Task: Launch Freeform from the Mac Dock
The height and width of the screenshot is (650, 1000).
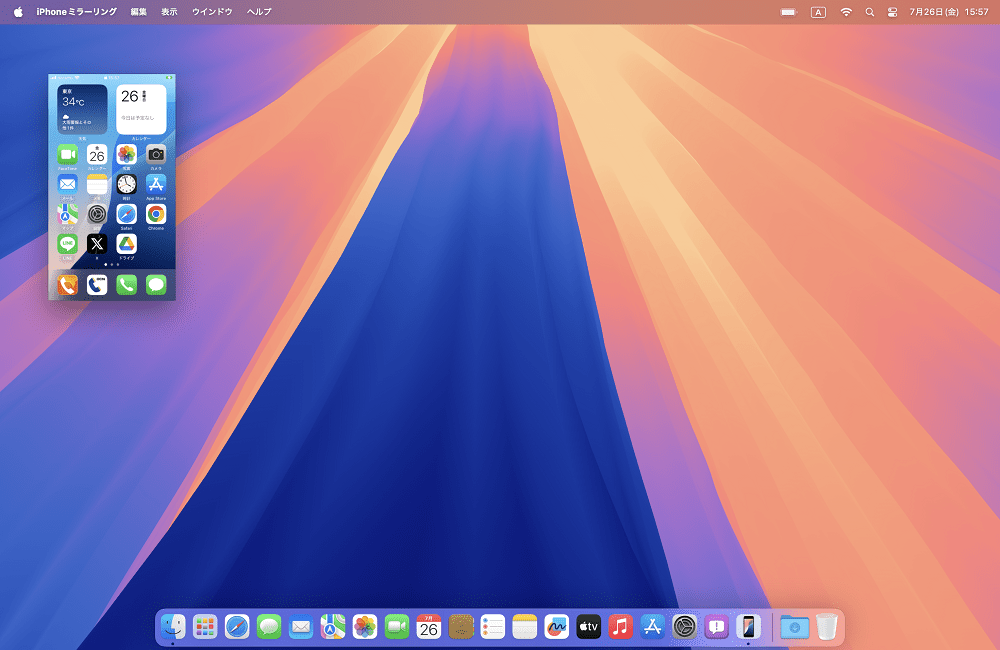Action: point(557,627)
